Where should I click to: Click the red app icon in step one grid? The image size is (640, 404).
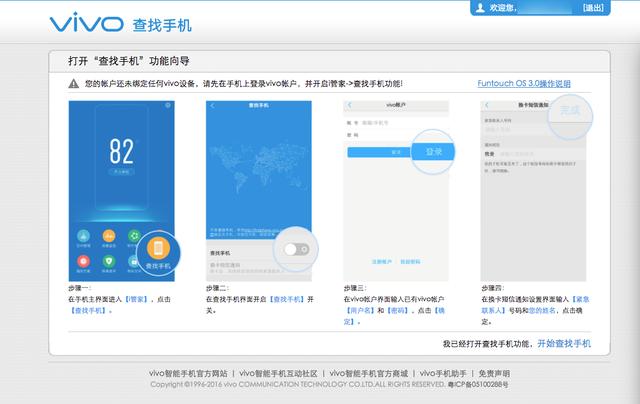point(83,261)
